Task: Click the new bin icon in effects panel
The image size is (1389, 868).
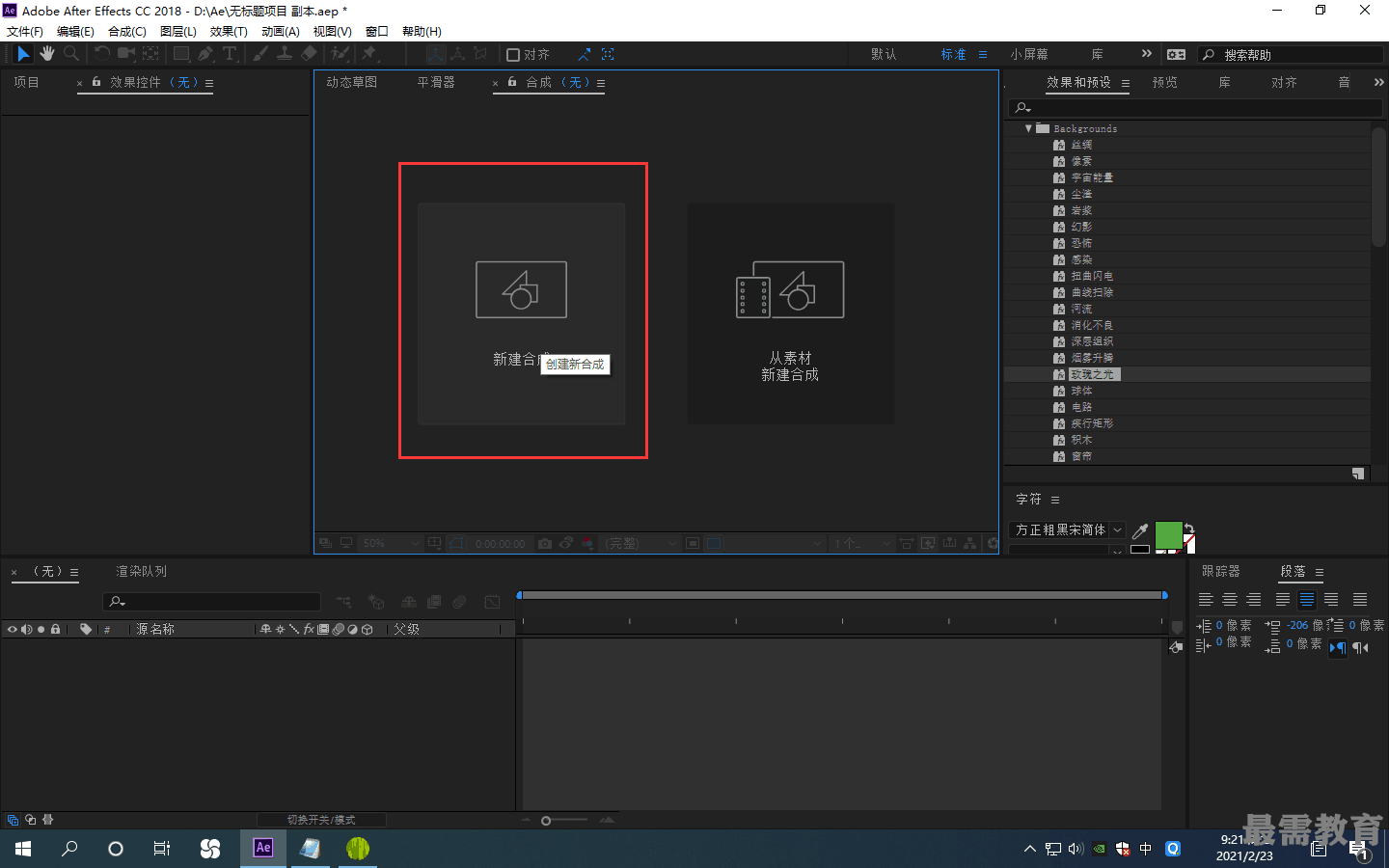Action: (x=1358, y=474)
